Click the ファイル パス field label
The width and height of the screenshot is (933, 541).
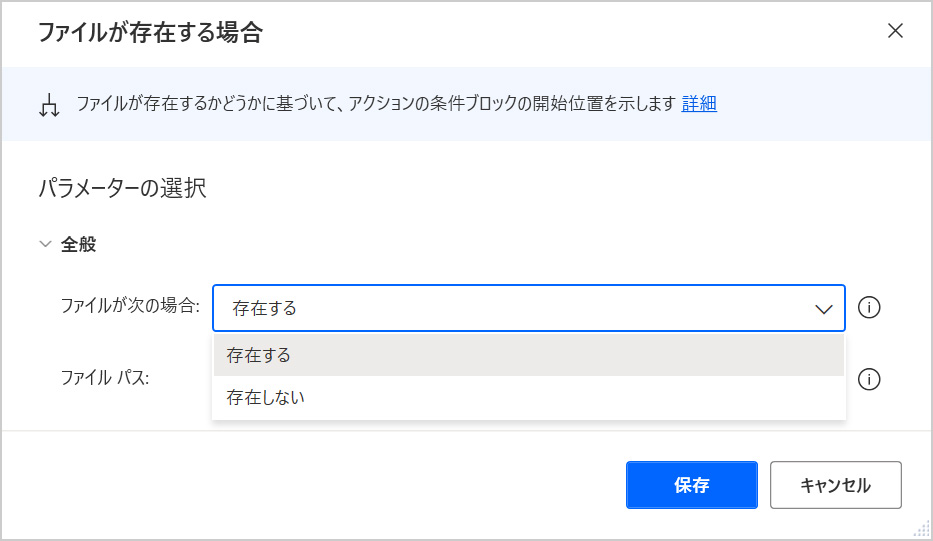pyautogui.click(x=105, y=378)
